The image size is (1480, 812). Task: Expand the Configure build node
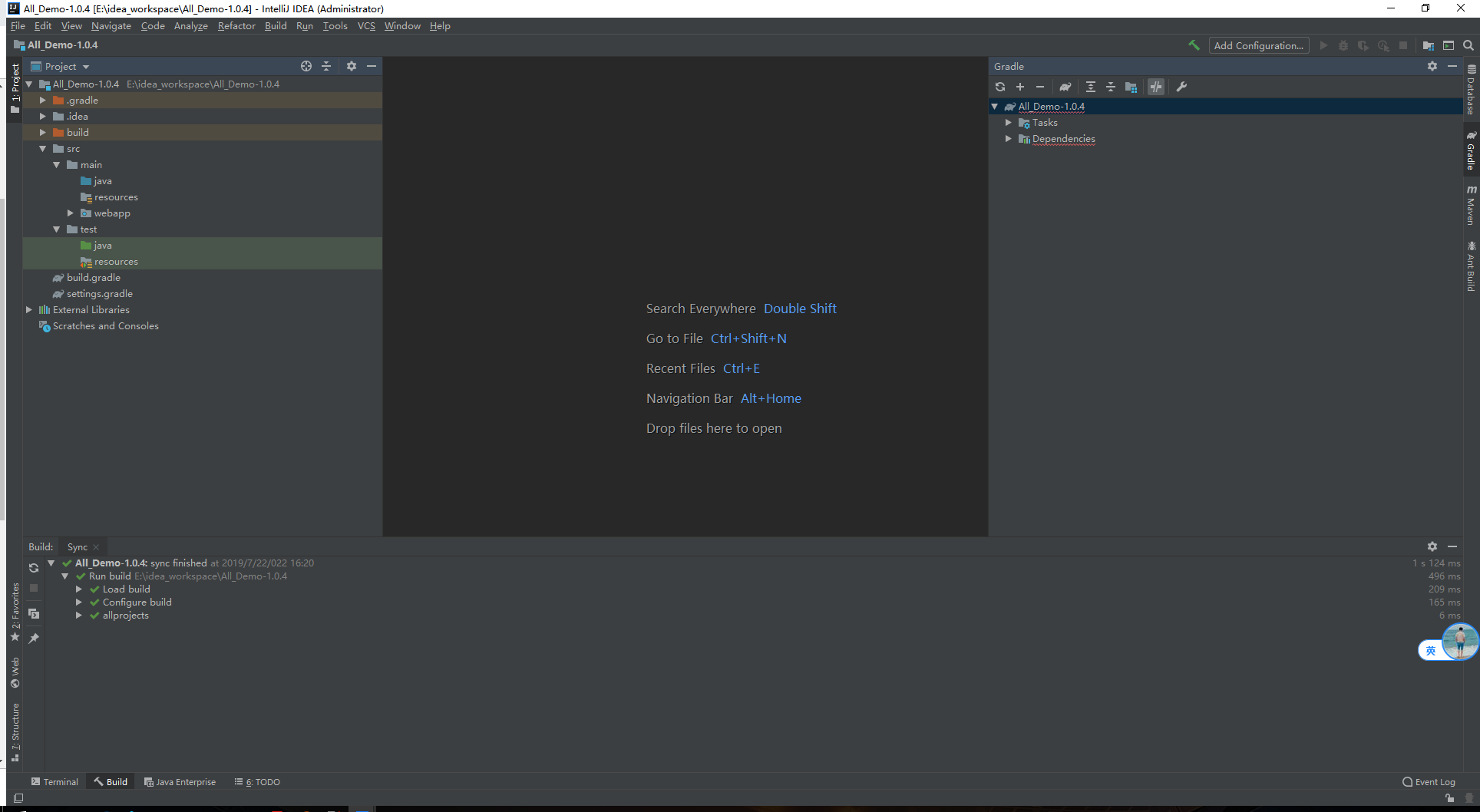coord(79,602)
